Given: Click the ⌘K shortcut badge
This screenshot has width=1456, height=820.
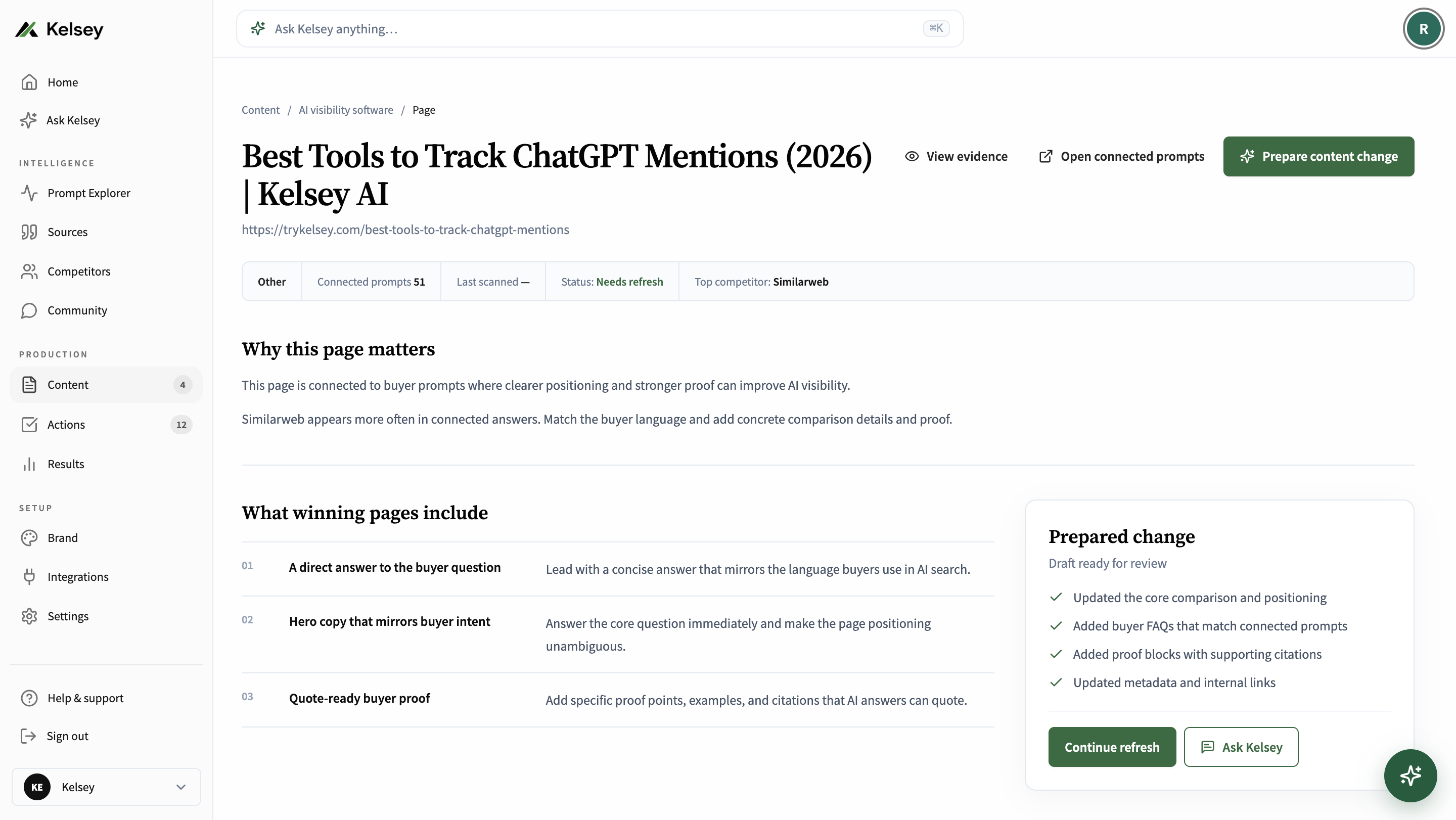Looking at the screenshot, I should pos(936,28).
